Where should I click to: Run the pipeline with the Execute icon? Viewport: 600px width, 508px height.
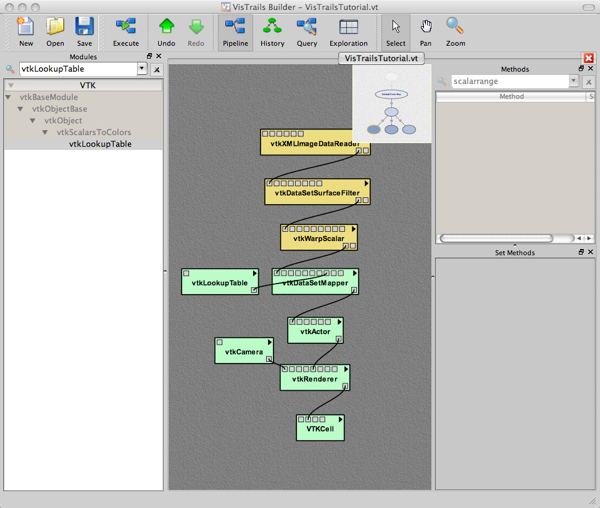click(x=126, y=26)
